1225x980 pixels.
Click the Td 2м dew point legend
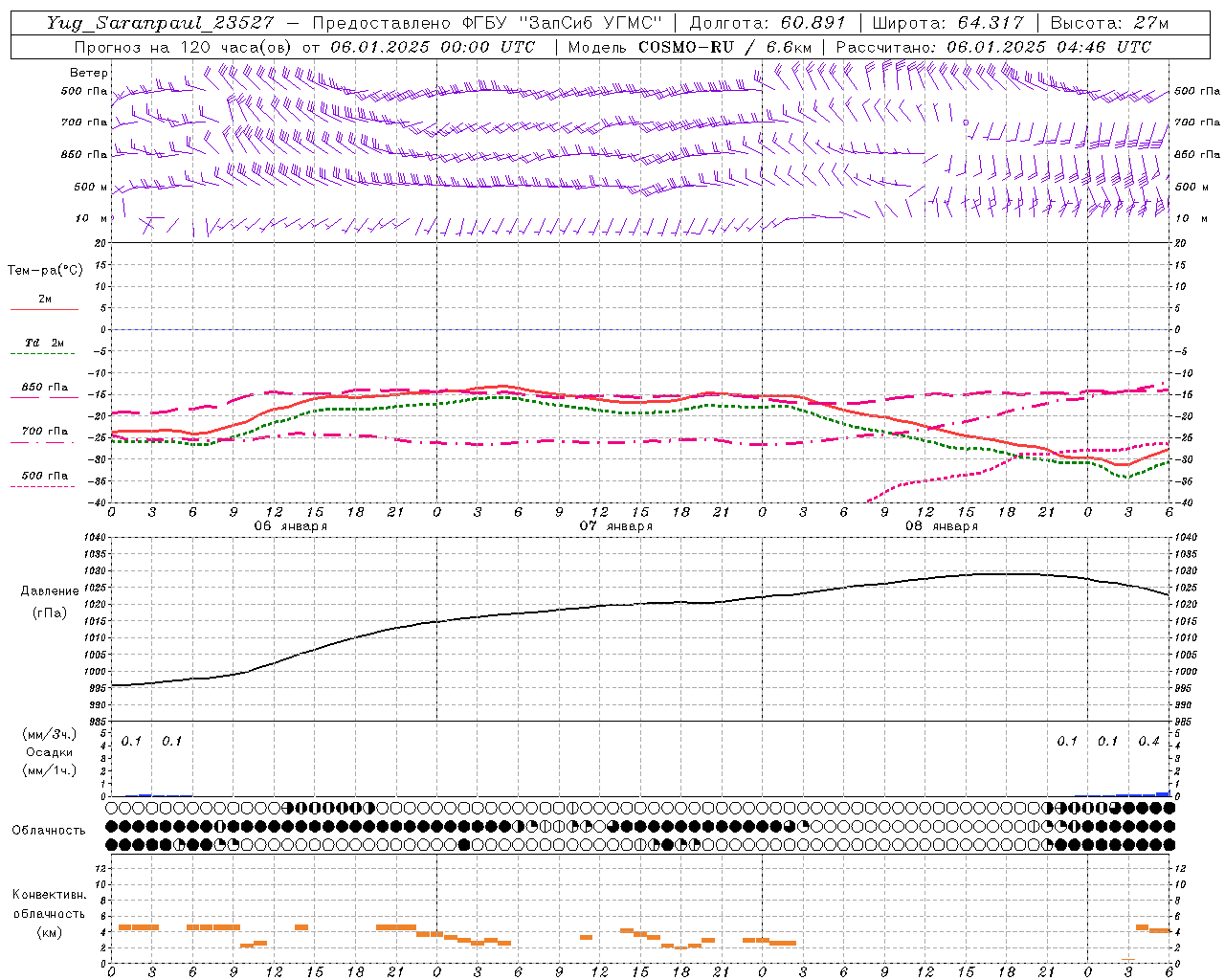click(x=44, y=343)
